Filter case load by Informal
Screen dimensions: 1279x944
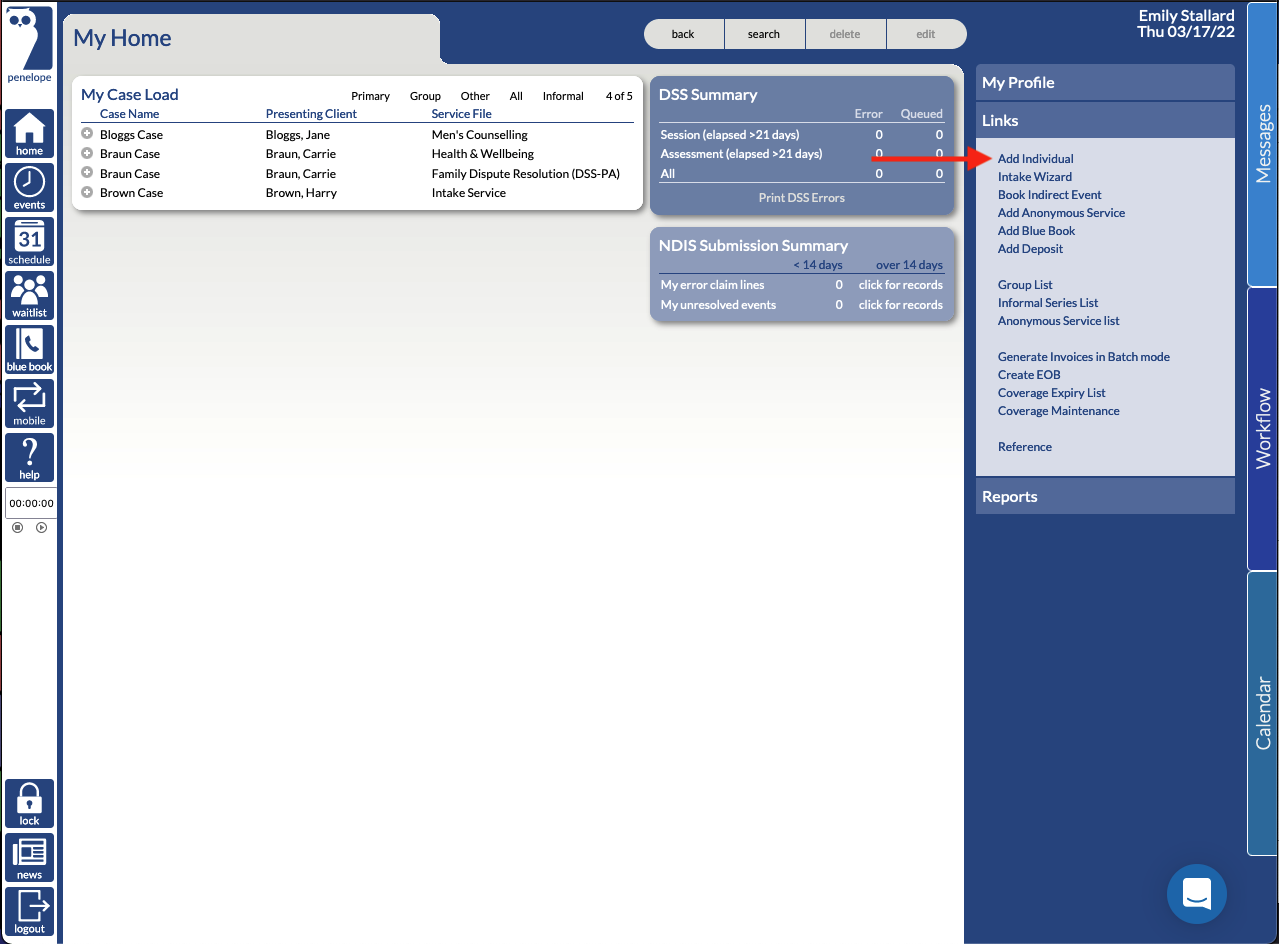(563, 96)
